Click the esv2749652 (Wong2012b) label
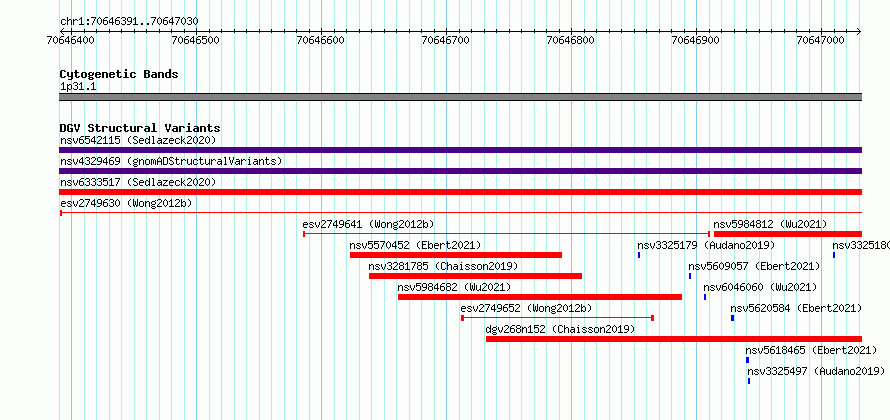The image size is (890, 420). click(526, 308)
